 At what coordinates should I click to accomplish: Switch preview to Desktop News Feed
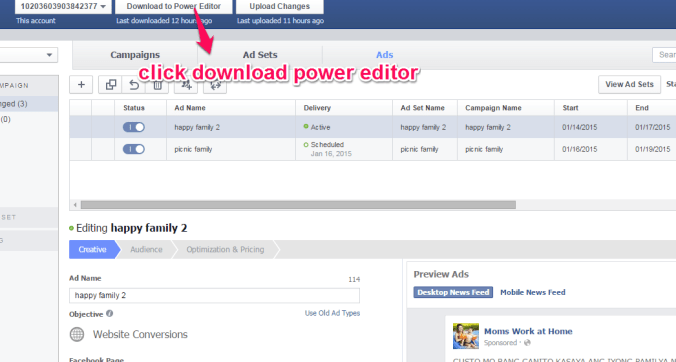(453, 292)
